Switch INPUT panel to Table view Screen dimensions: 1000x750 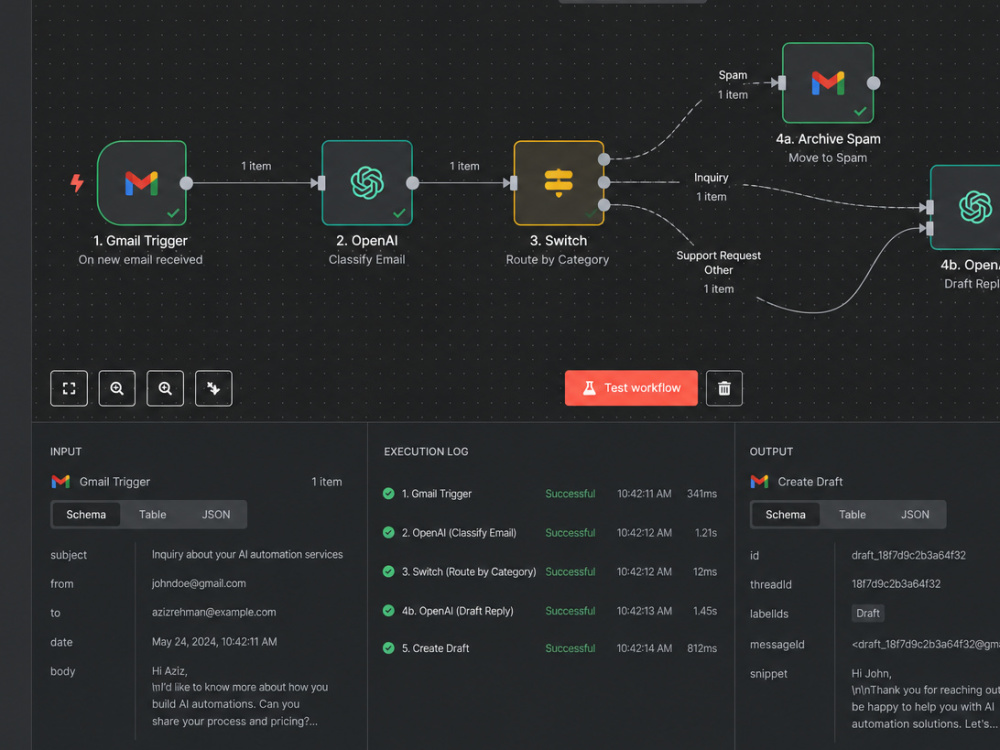[x=152, y=515]
